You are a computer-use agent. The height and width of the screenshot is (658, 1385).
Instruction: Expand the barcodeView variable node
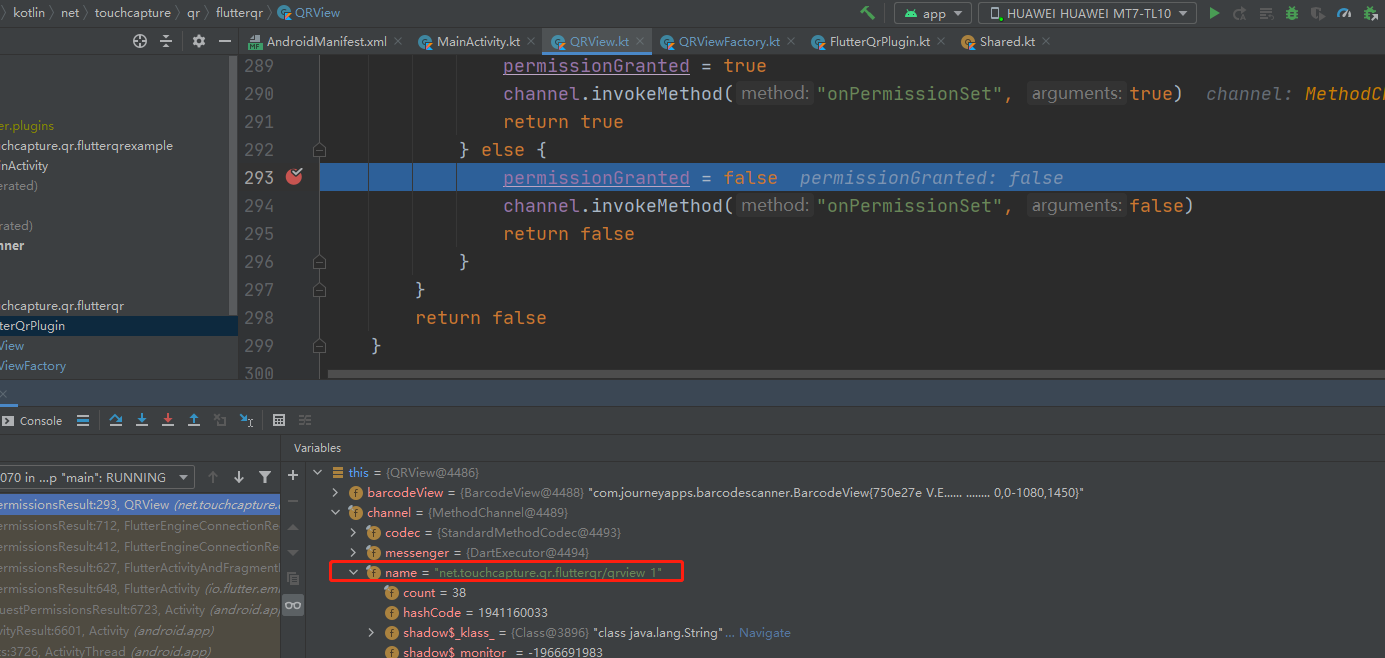[x=336, y=493]
